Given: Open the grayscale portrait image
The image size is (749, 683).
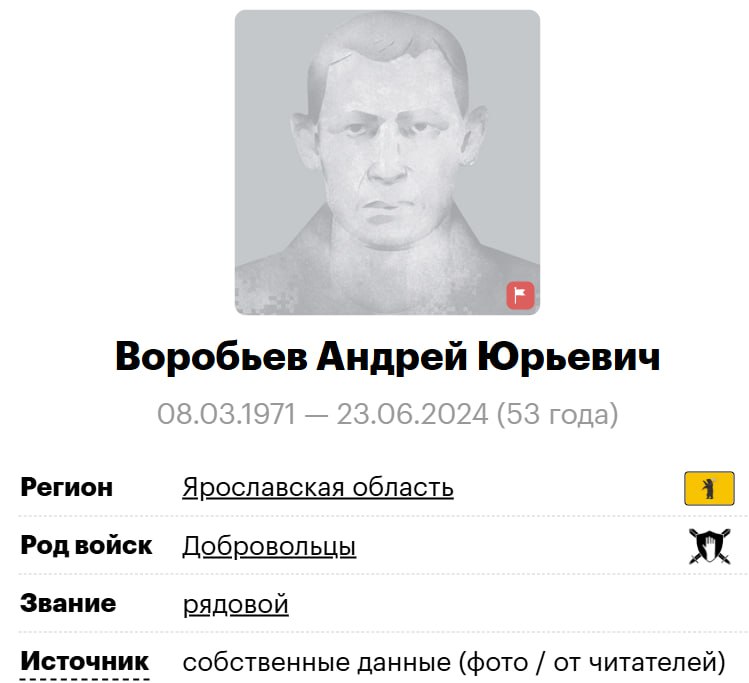Looking at the screenshot, I should [x=387, y=162].
